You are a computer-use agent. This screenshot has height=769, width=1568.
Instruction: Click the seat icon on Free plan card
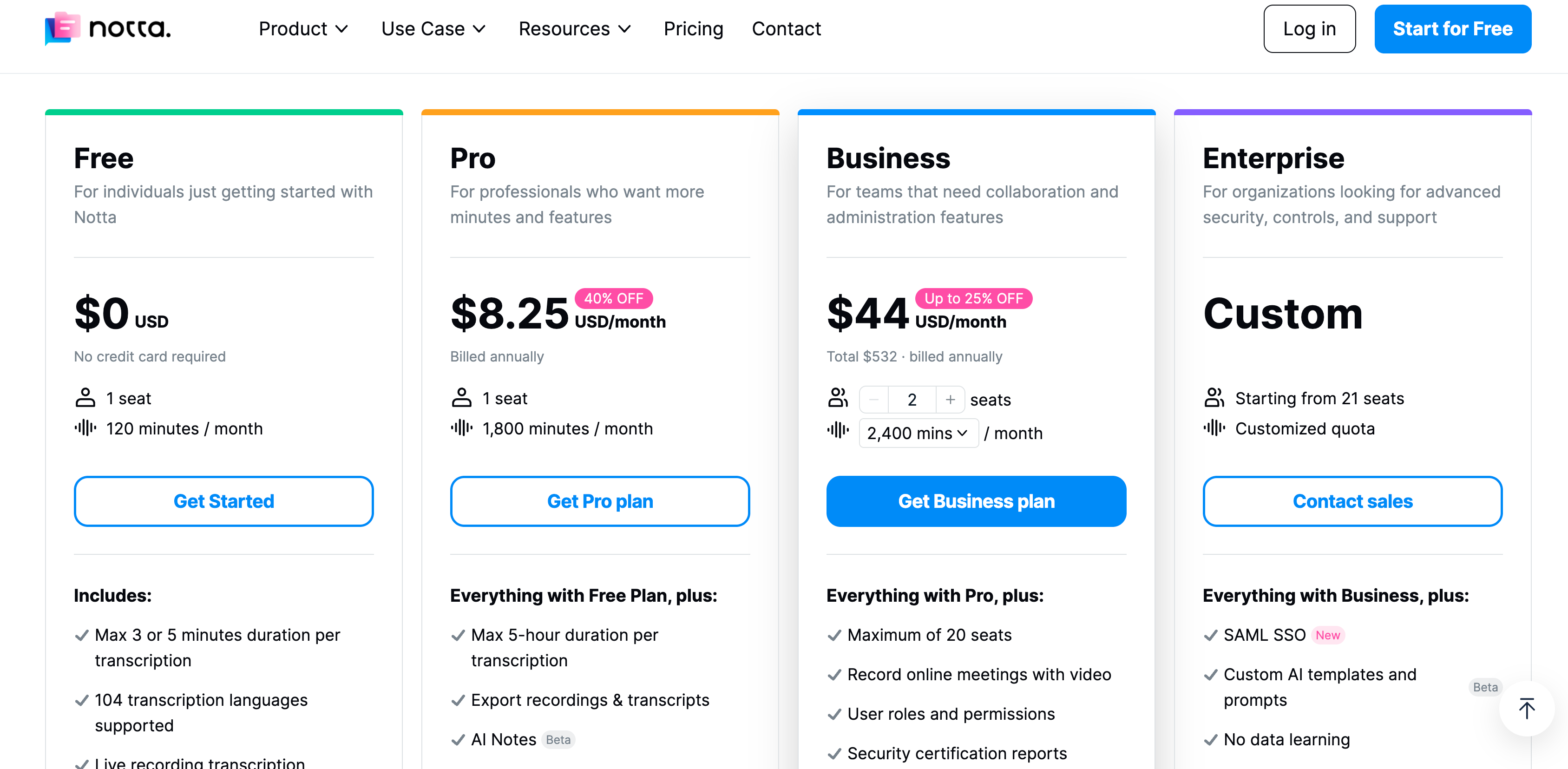coord(85,398)
